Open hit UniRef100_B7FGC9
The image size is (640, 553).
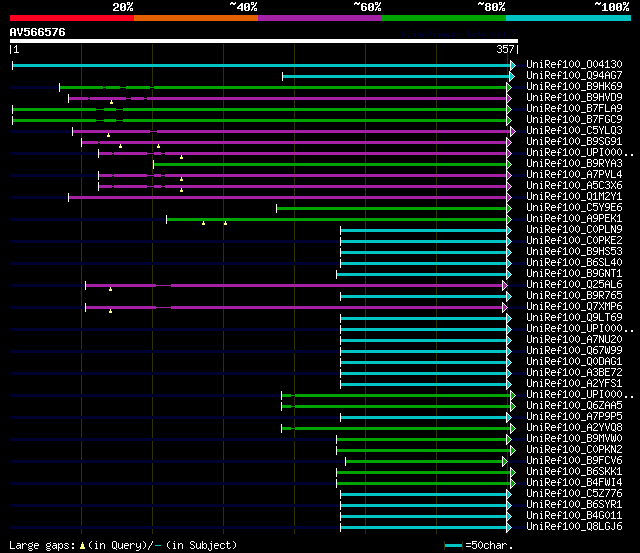(x=574, y=119)
